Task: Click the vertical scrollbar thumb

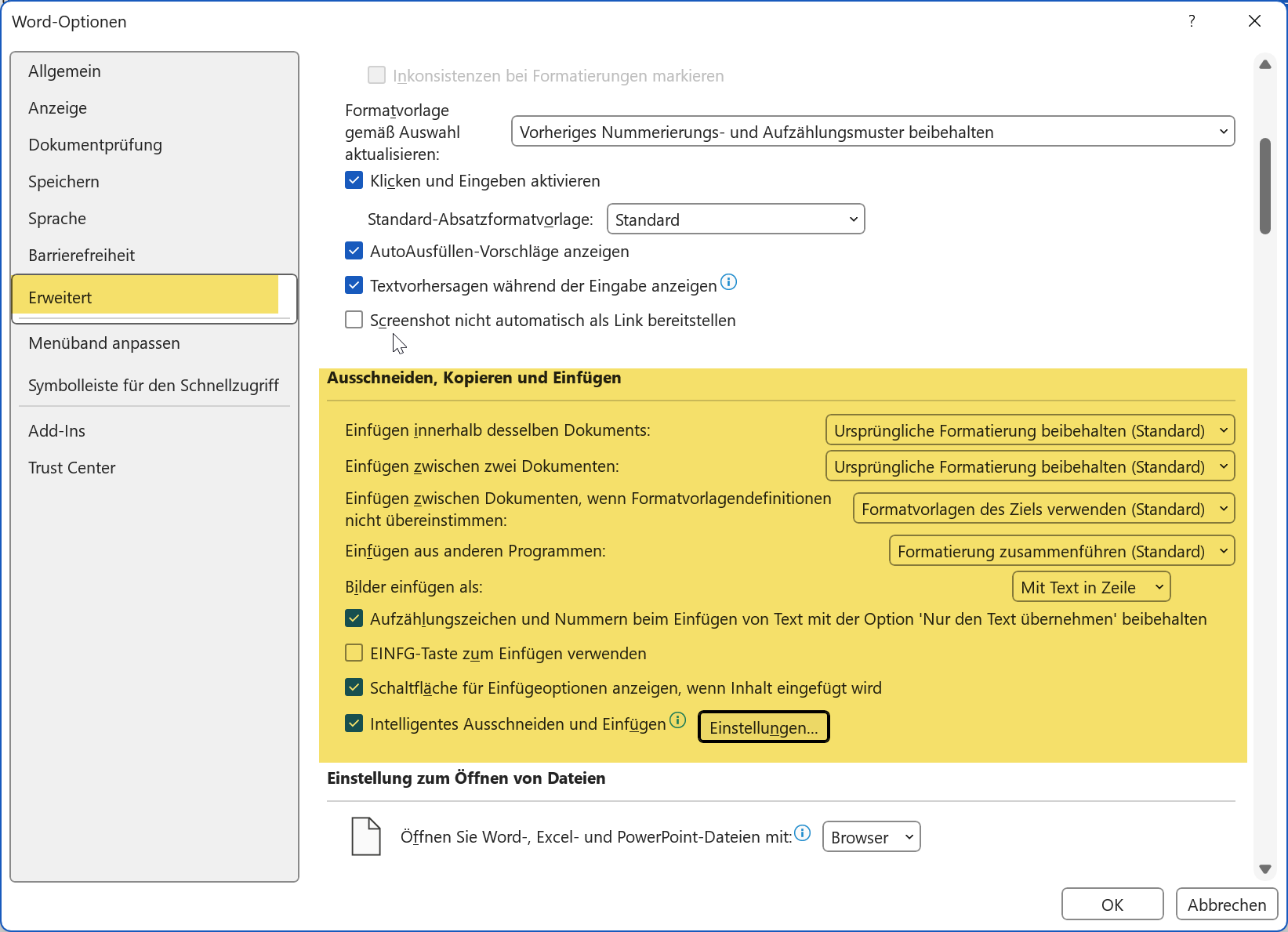Action: click(1264, 186)
